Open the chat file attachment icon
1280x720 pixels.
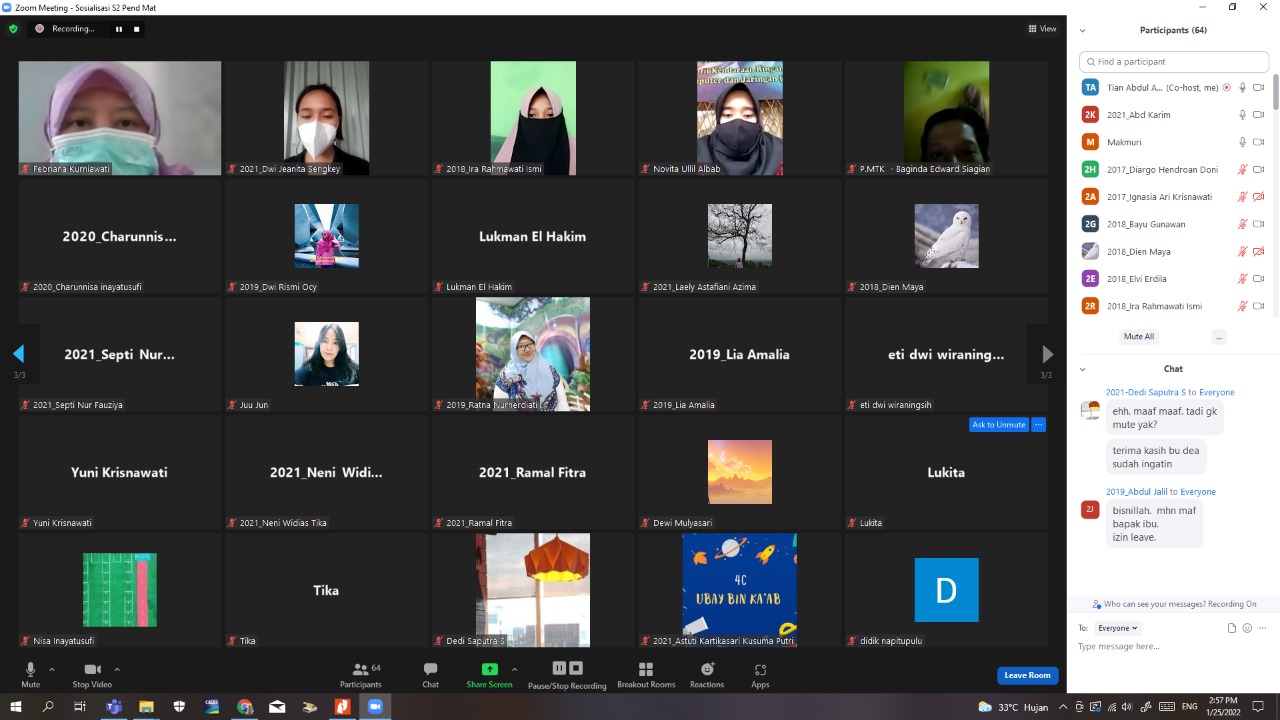pos(1232,628)
